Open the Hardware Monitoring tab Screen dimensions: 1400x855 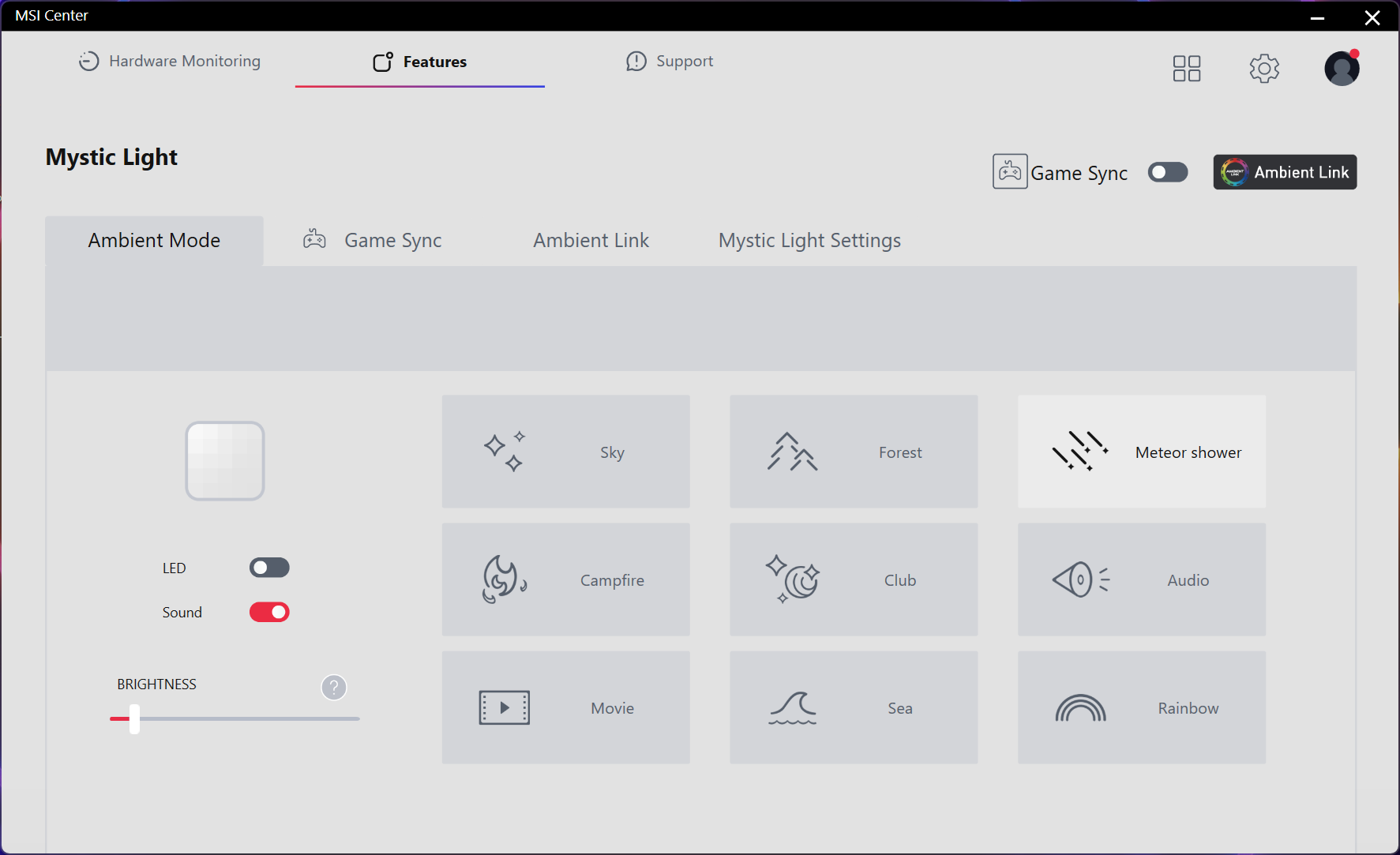170,61
